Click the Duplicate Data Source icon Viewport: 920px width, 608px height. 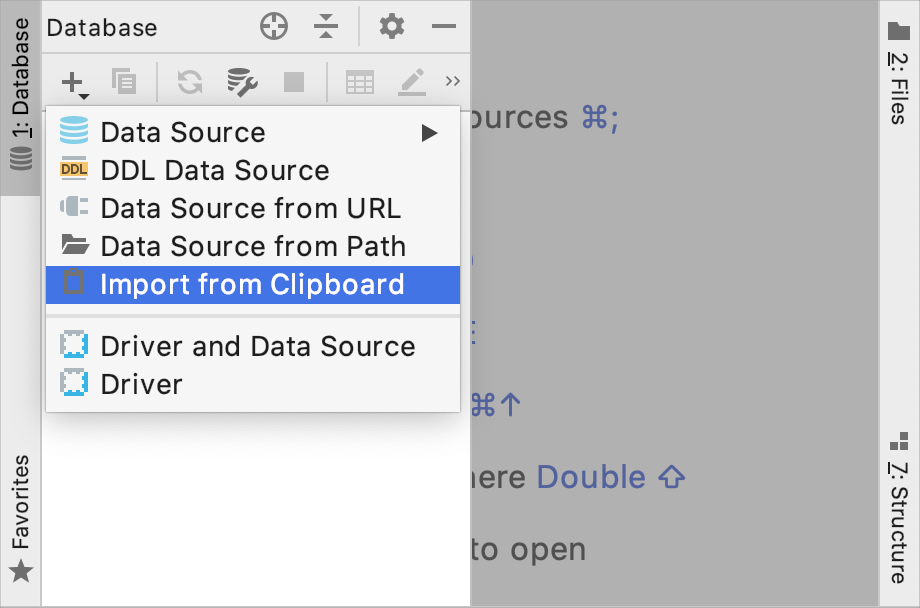coord(124,82)
